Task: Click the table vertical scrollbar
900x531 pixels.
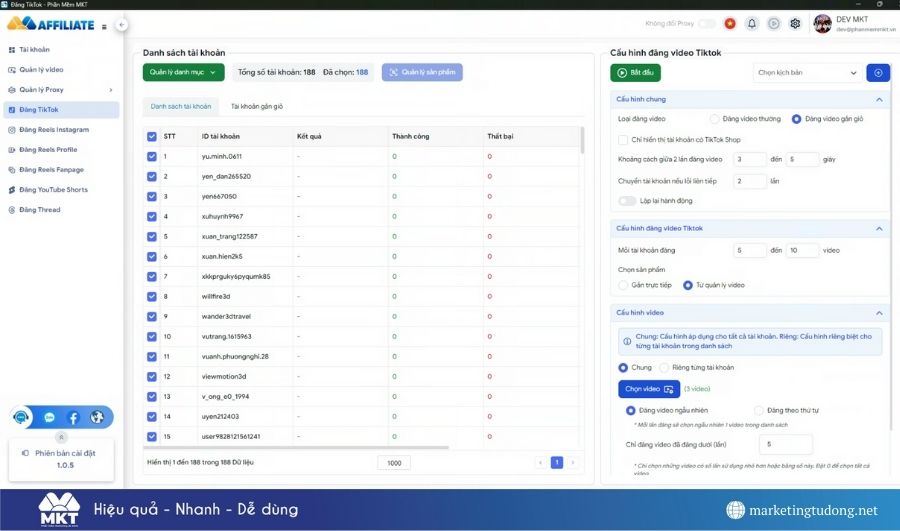Action: (582, 141)
